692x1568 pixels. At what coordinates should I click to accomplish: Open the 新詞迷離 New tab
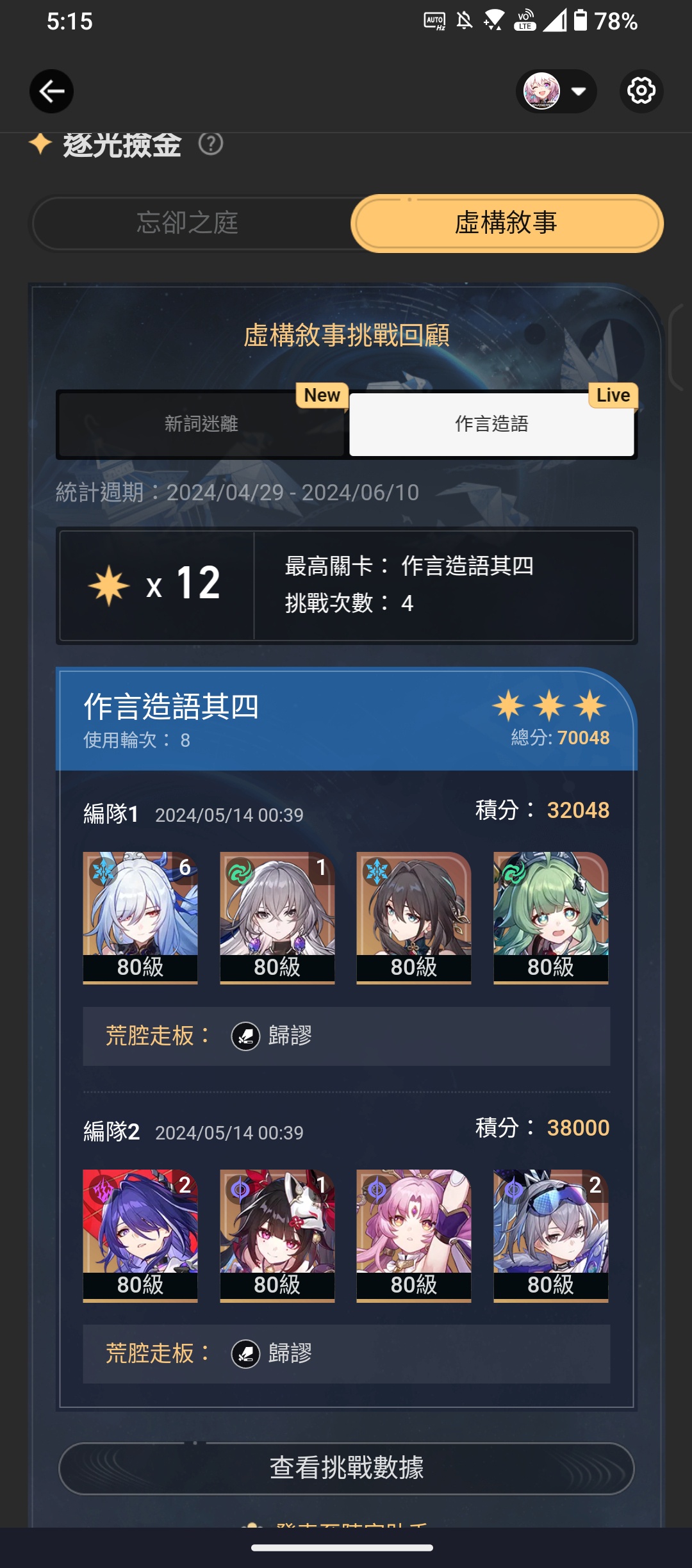[x=201, y=423]
